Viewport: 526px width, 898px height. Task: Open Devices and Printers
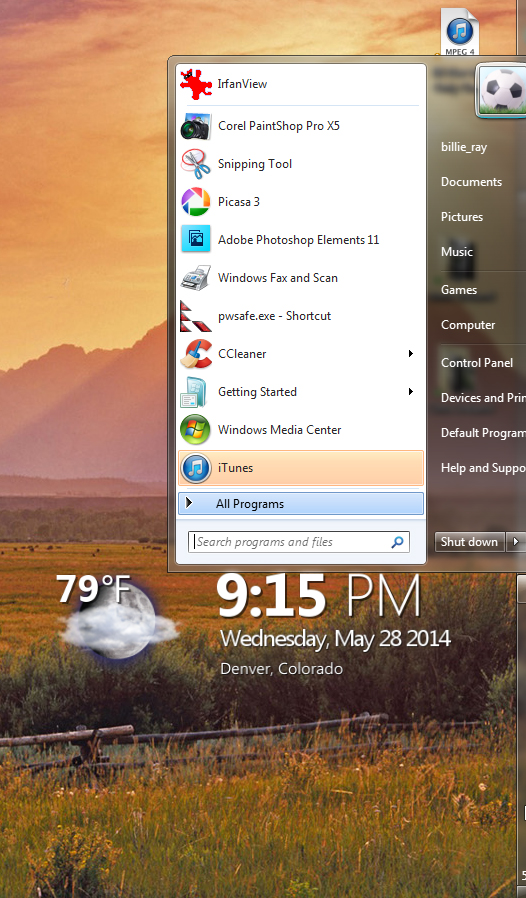pos(483,398)
